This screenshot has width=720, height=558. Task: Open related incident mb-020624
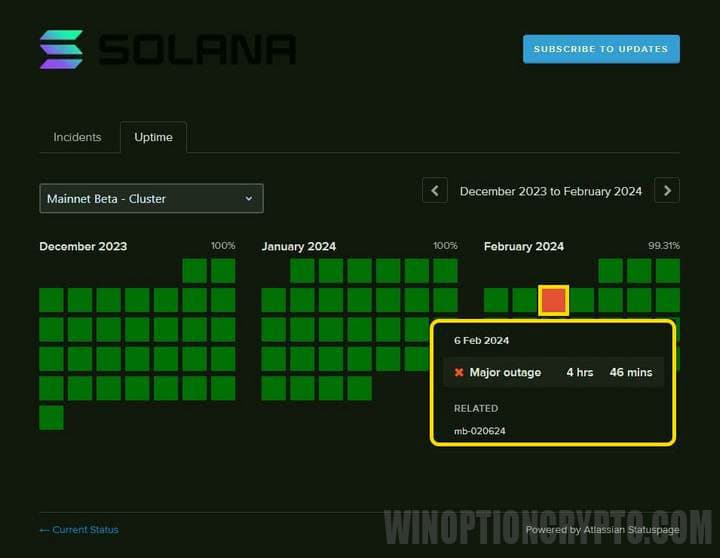pos(478,431)
